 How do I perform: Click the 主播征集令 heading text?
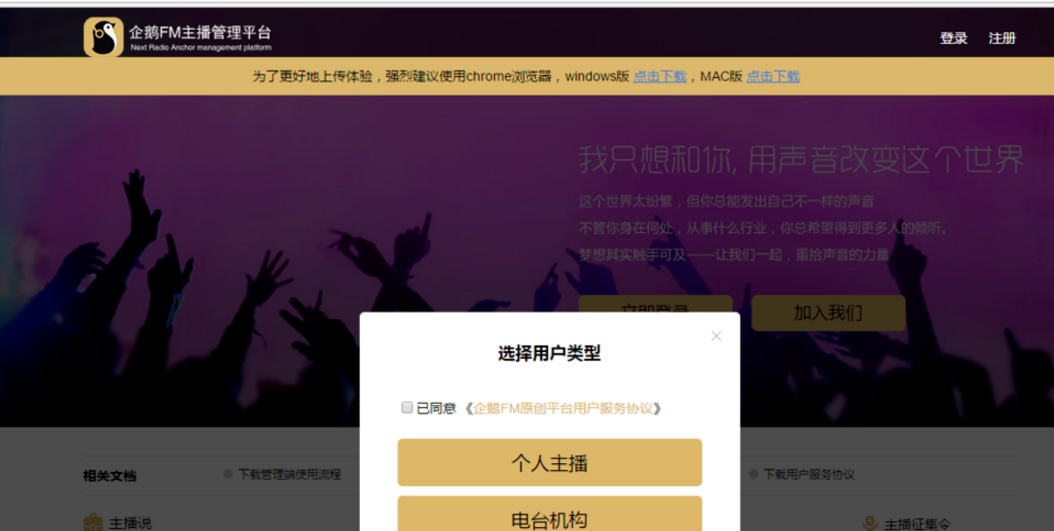918,524
